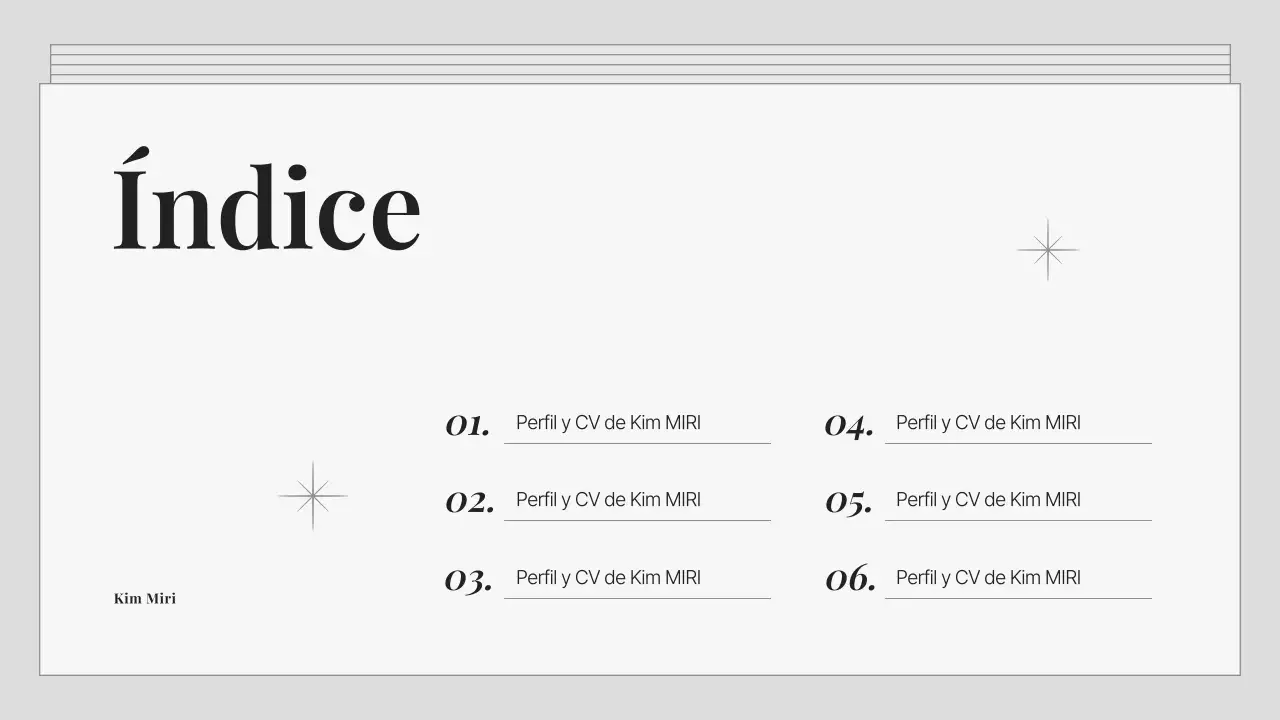The image size is (1280, 720).
Task: Select the sparkle star in the lower left
Action: click(312, 495)
